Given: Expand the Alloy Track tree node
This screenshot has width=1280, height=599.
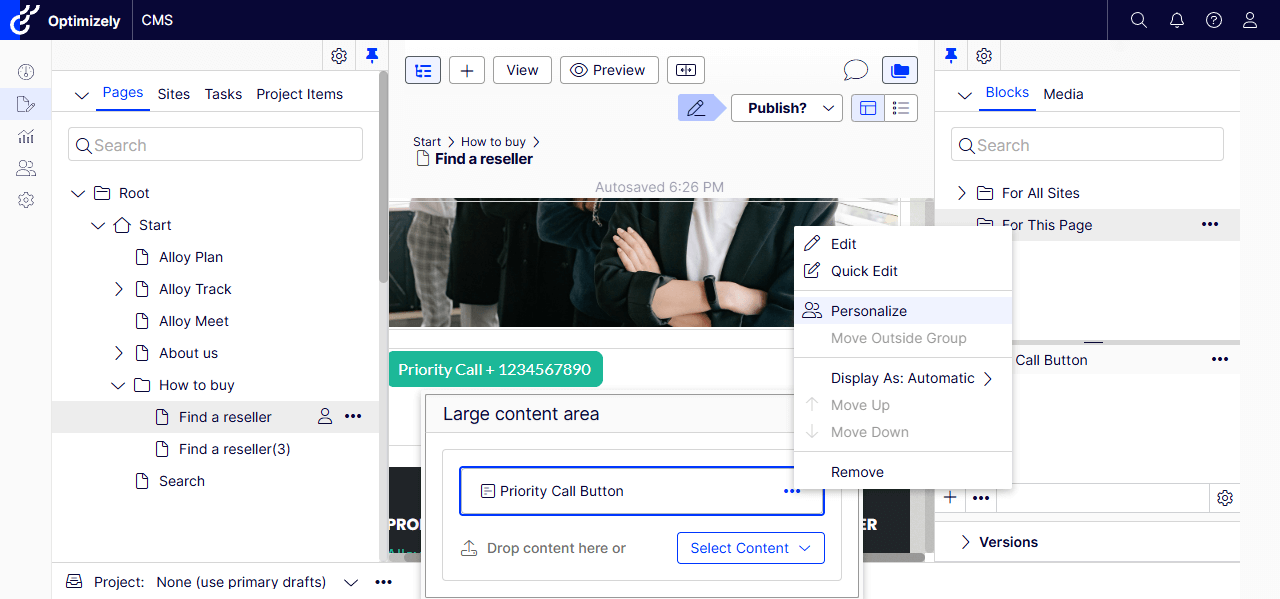Looking at the screenshot, I should (x=119, y=289).
